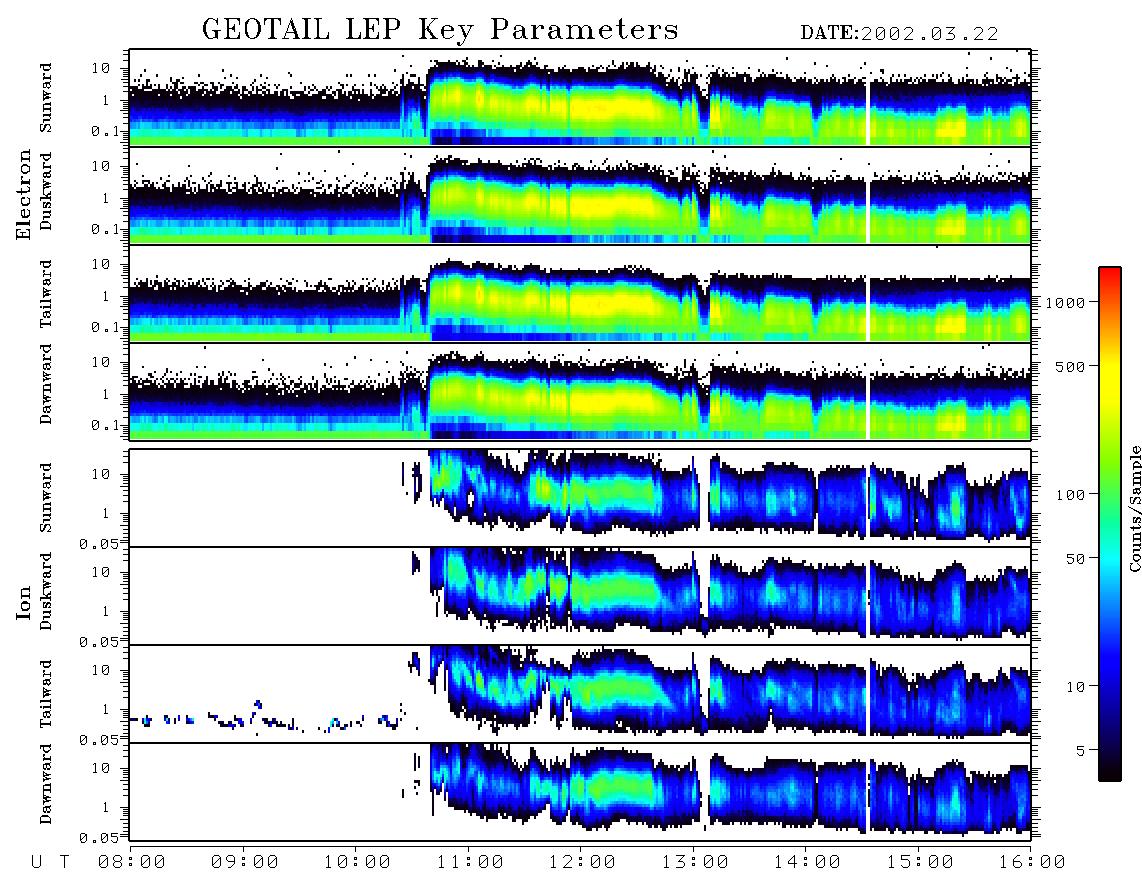Select the Electron Dawnward panel label
Image resolution: width=1142 pixels, height=880 pixels.
[45, 385]
